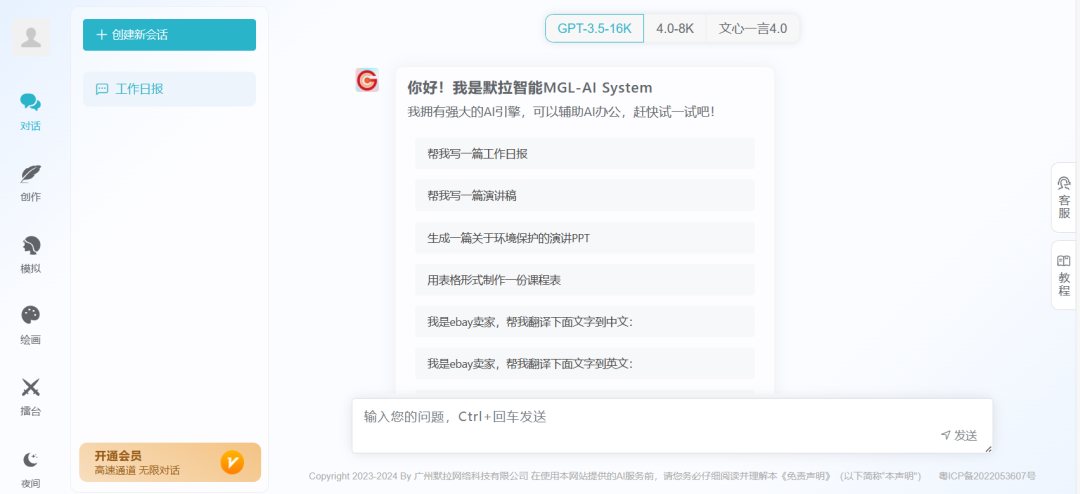Choose prompt 用表格形式制作一份课程表
The height and width of the screenshot is (494, 1080).
(585, 280)
